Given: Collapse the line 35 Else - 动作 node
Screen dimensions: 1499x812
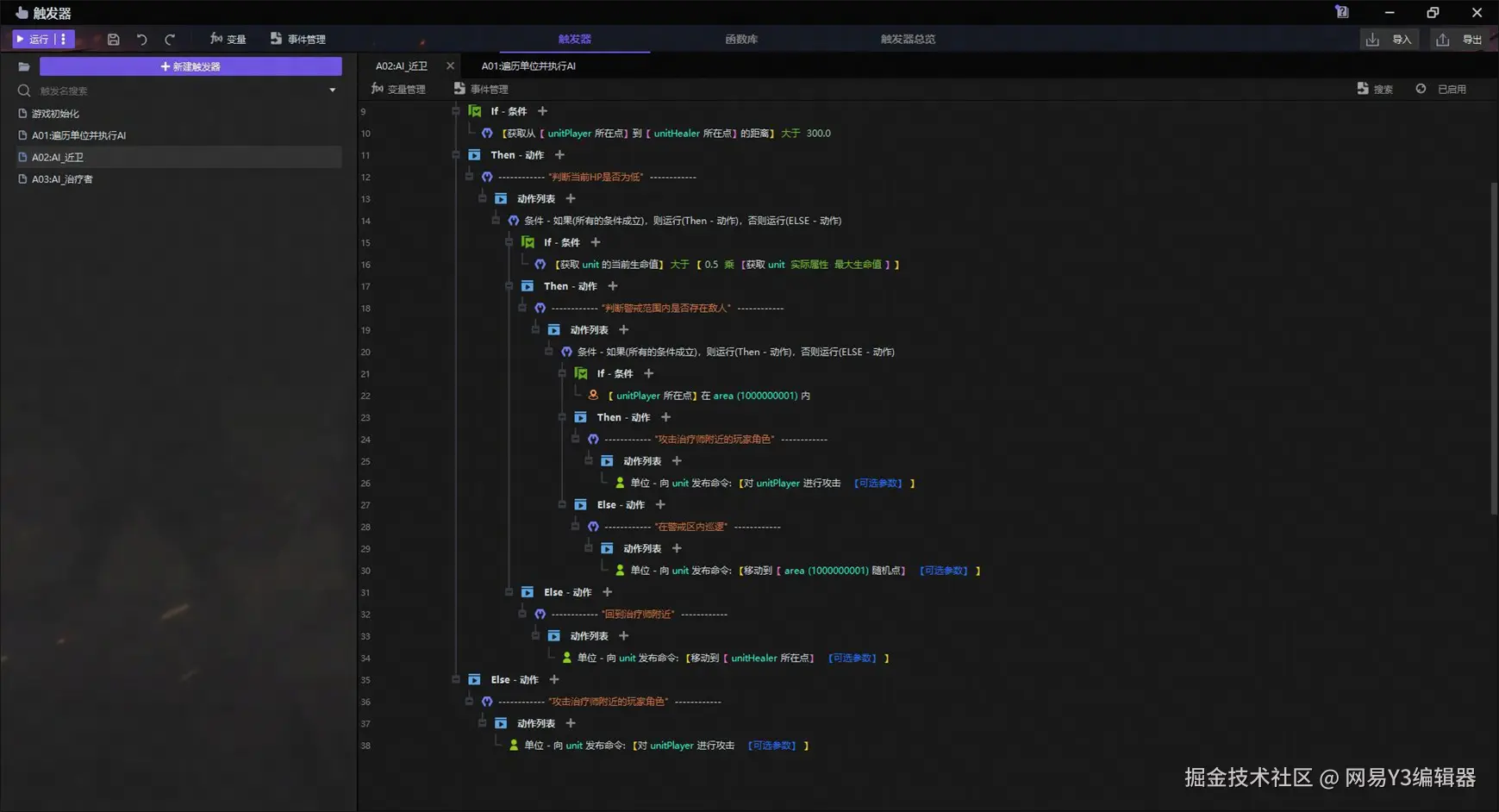Looking at the screenshot, I should click(456, 680).
